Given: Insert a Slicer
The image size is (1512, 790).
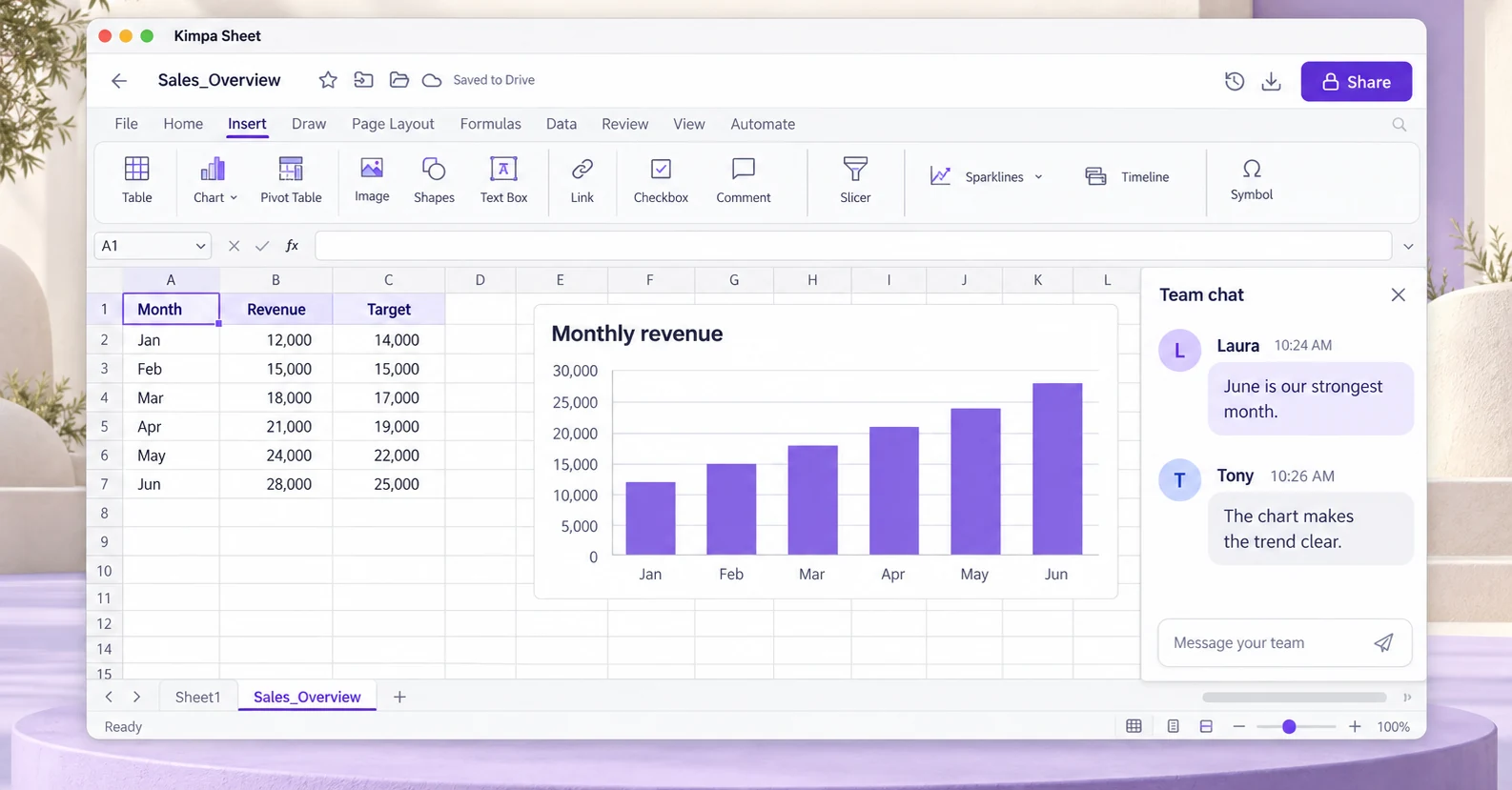Looking at the screenshot, I should 855,180.
